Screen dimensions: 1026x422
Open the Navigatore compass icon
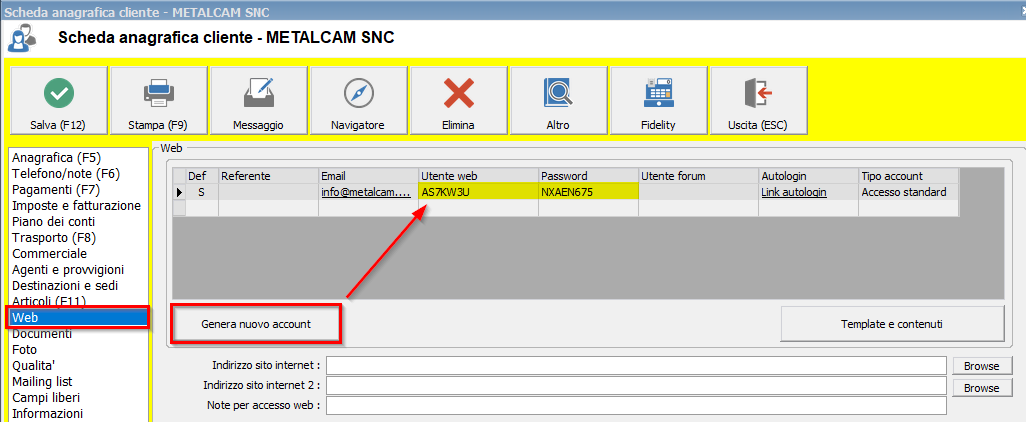[x=358, y=93]
